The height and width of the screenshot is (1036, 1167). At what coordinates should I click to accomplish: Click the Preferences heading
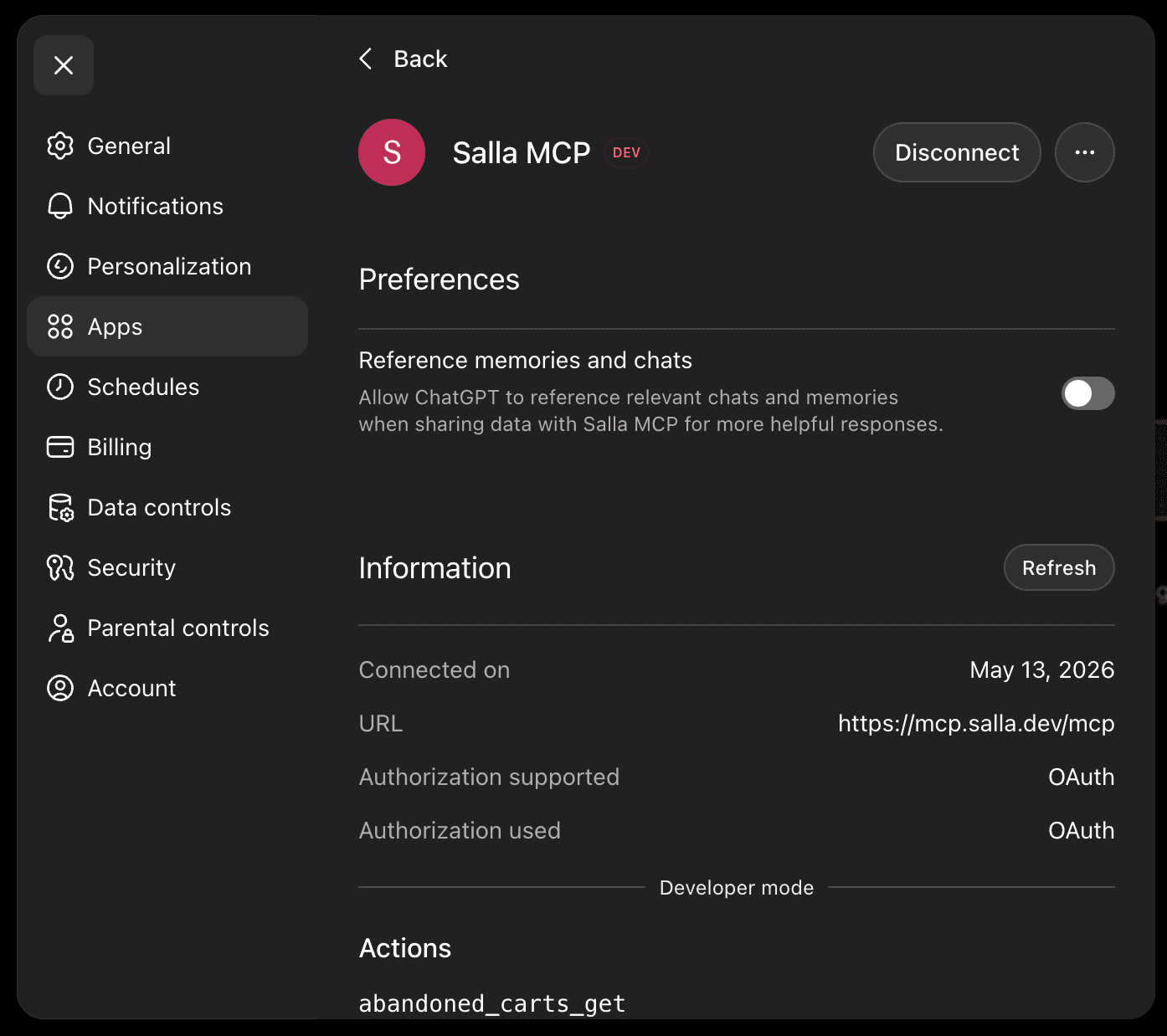click(x=439, y=280)
